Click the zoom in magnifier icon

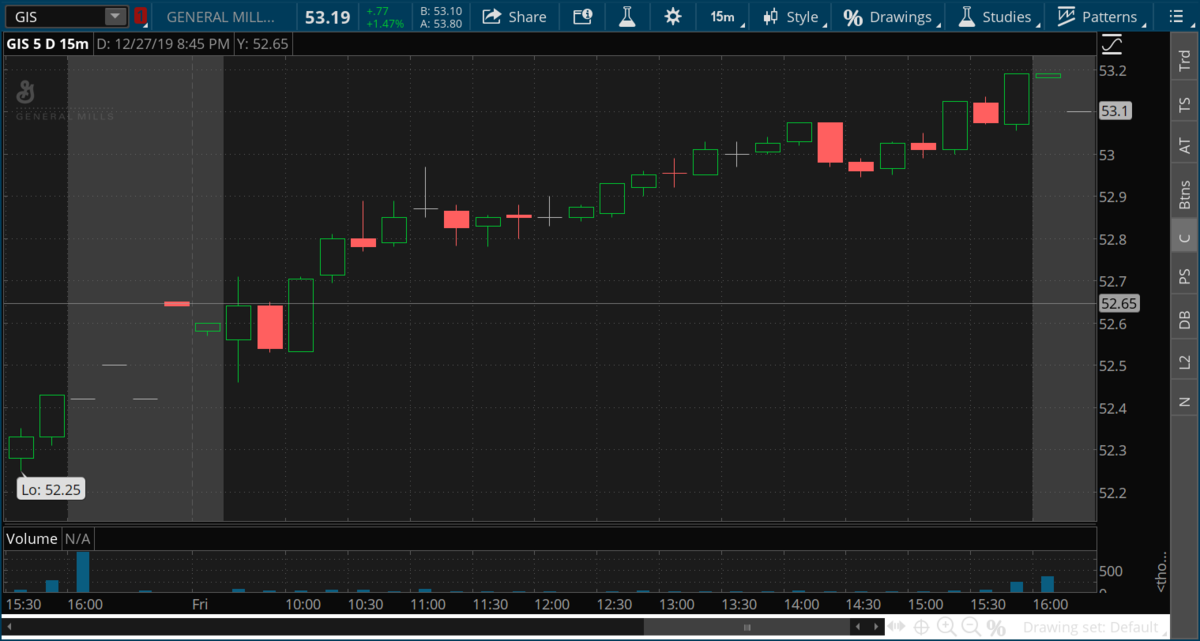[x=945, y=627]
